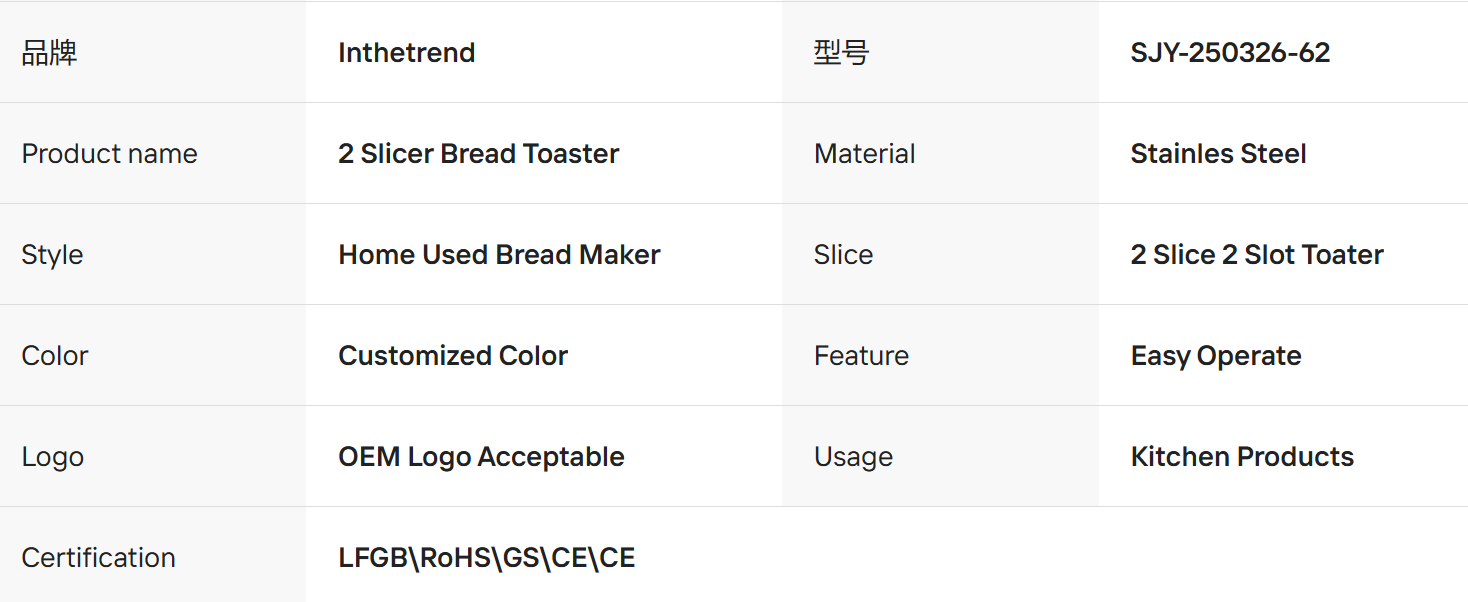Click the LFGB\RoHS\GS\CE\CE certification value
The image size is (1468, 602).
(x=487, y=558)
